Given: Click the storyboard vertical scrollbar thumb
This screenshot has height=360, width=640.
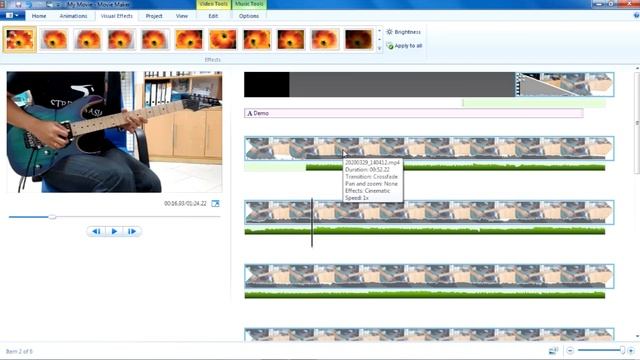Looking at the screenshot, I should (637, 122).
